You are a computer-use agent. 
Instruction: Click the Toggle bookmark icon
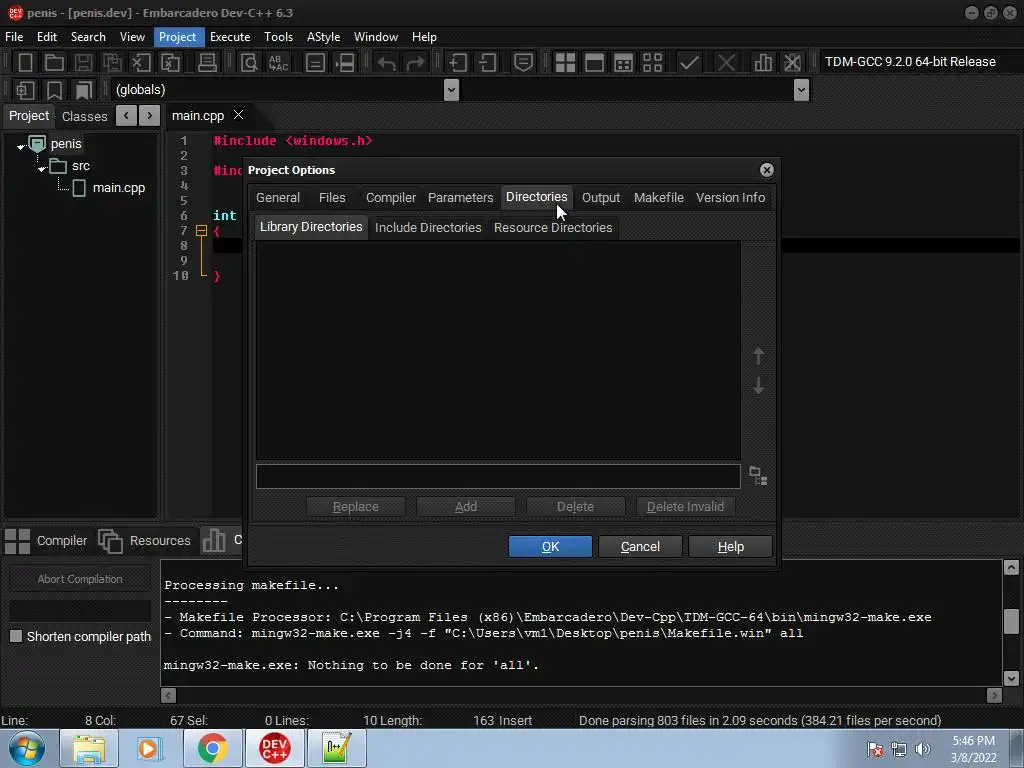[54, 90]
